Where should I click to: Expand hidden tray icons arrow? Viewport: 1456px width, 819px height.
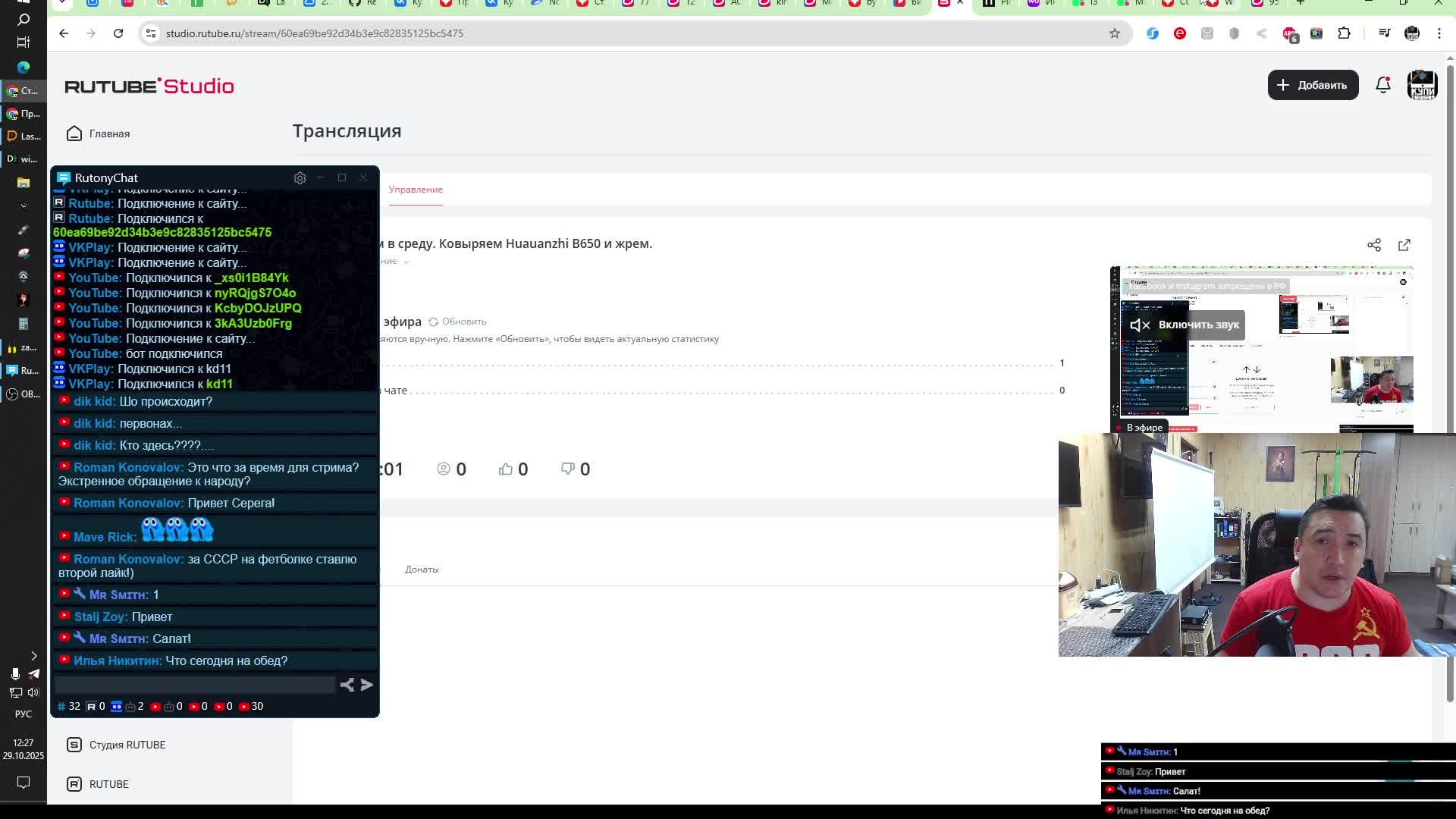(33, 656)
